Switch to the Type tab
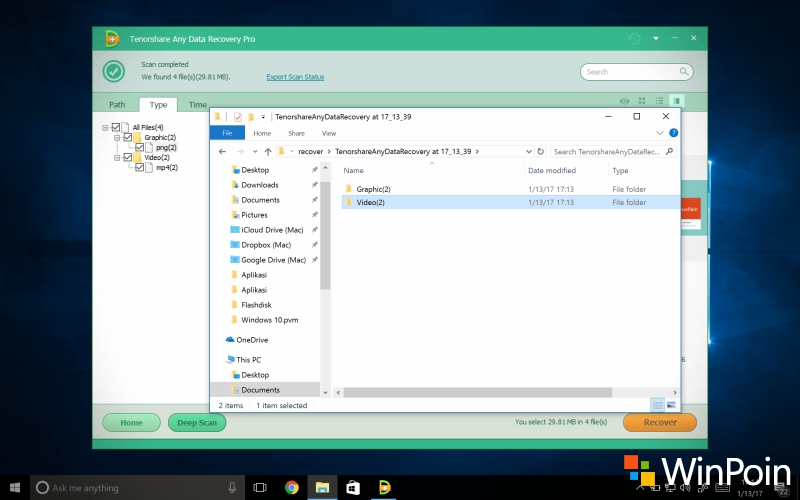The image size is (800, 500). click(x=158, y=105)
